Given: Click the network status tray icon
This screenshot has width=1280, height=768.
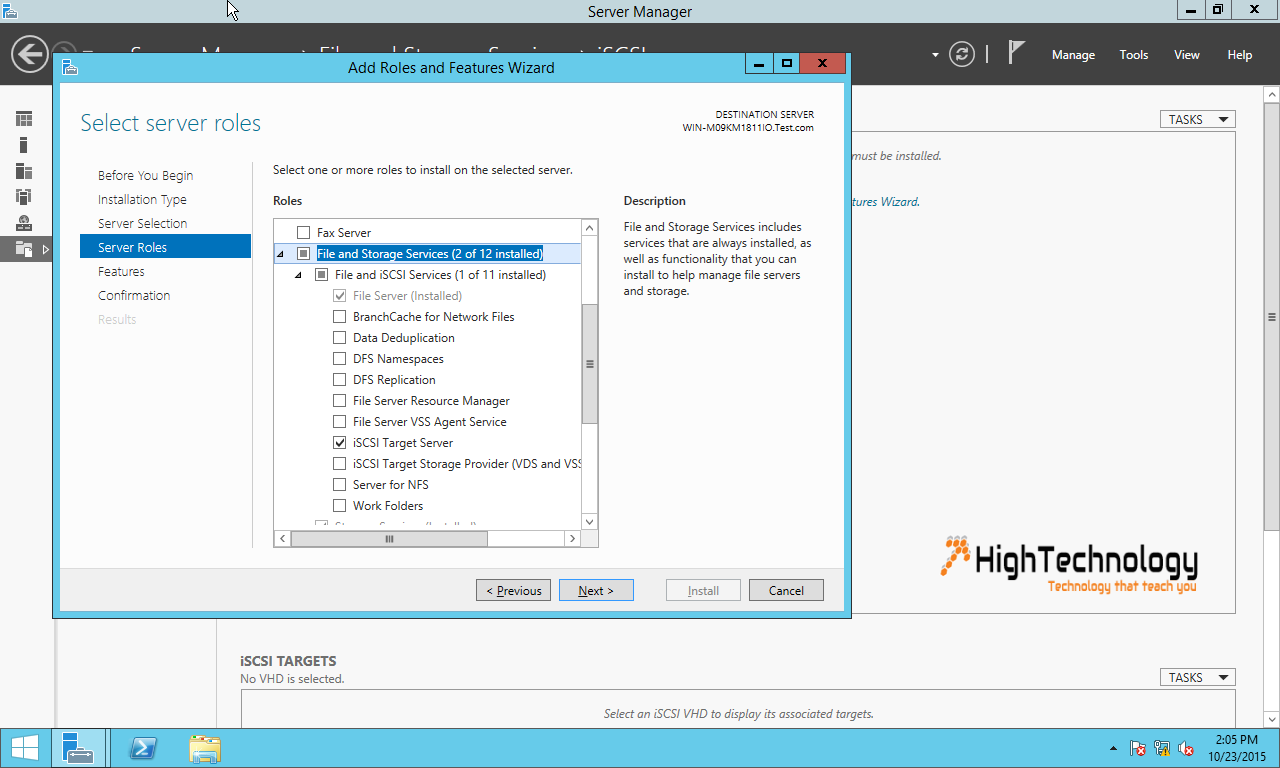Looking at the screenshot, I should [x=1162, y=748].
